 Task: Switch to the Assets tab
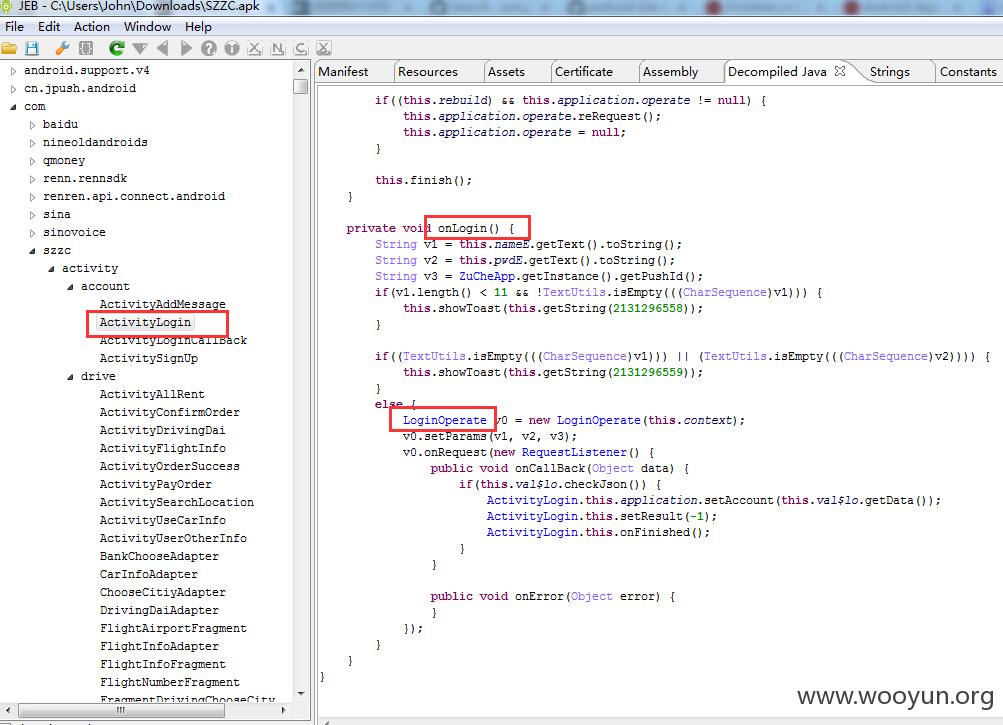click(x=506, y=72)
